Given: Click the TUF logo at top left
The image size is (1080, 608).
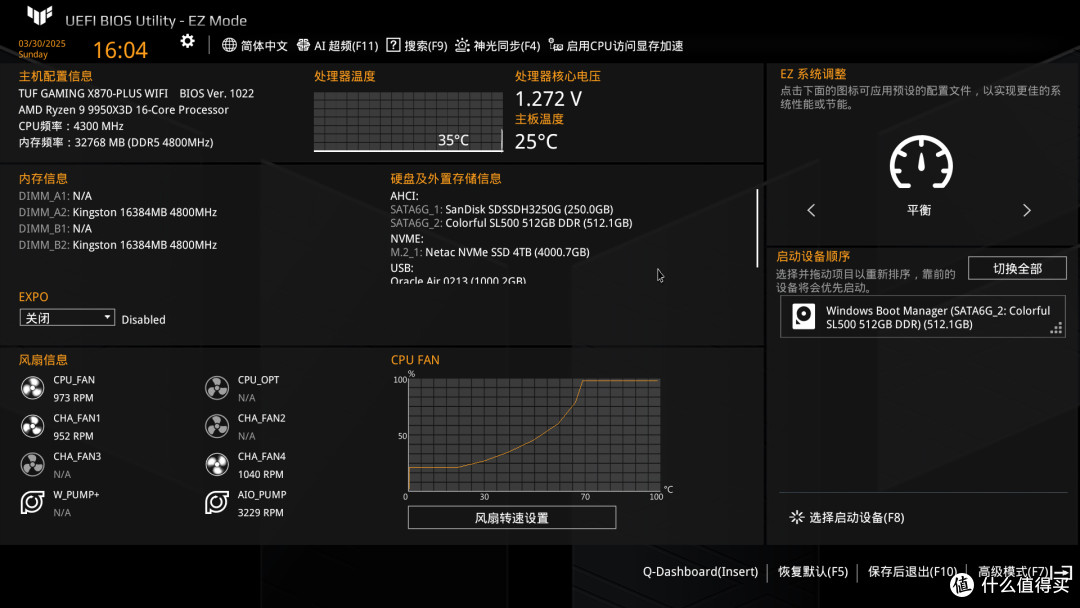Looking at the screenshot, I should click(39, 16).
